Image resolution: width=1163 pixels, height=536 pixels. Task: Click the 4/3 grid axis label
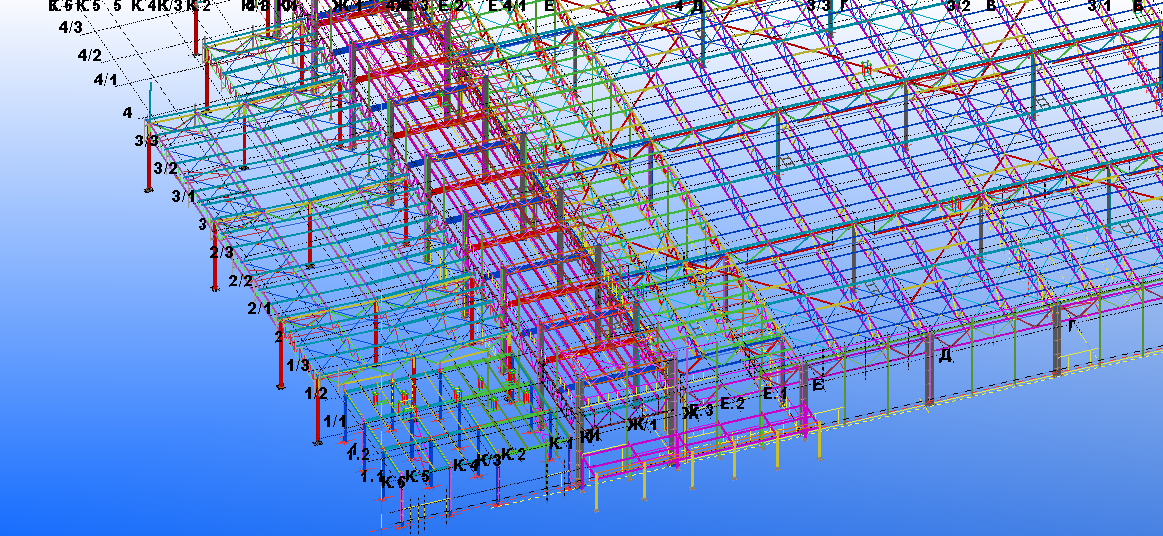point(71,27)
